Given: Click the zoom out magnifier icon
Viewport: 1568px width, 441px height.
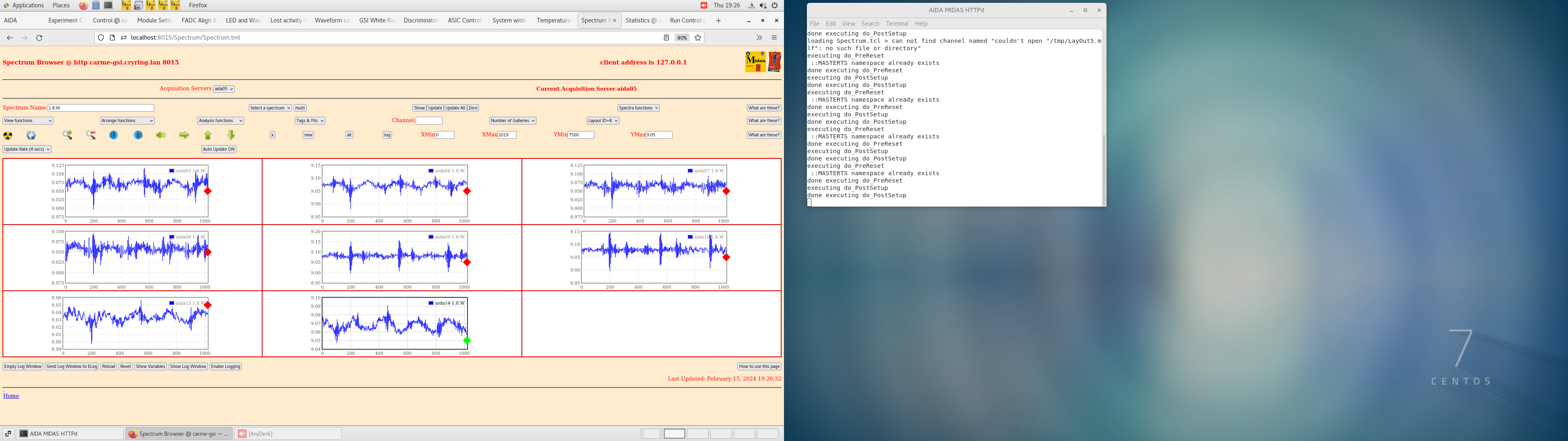Looking at the screenshot, I should [91, 135].
